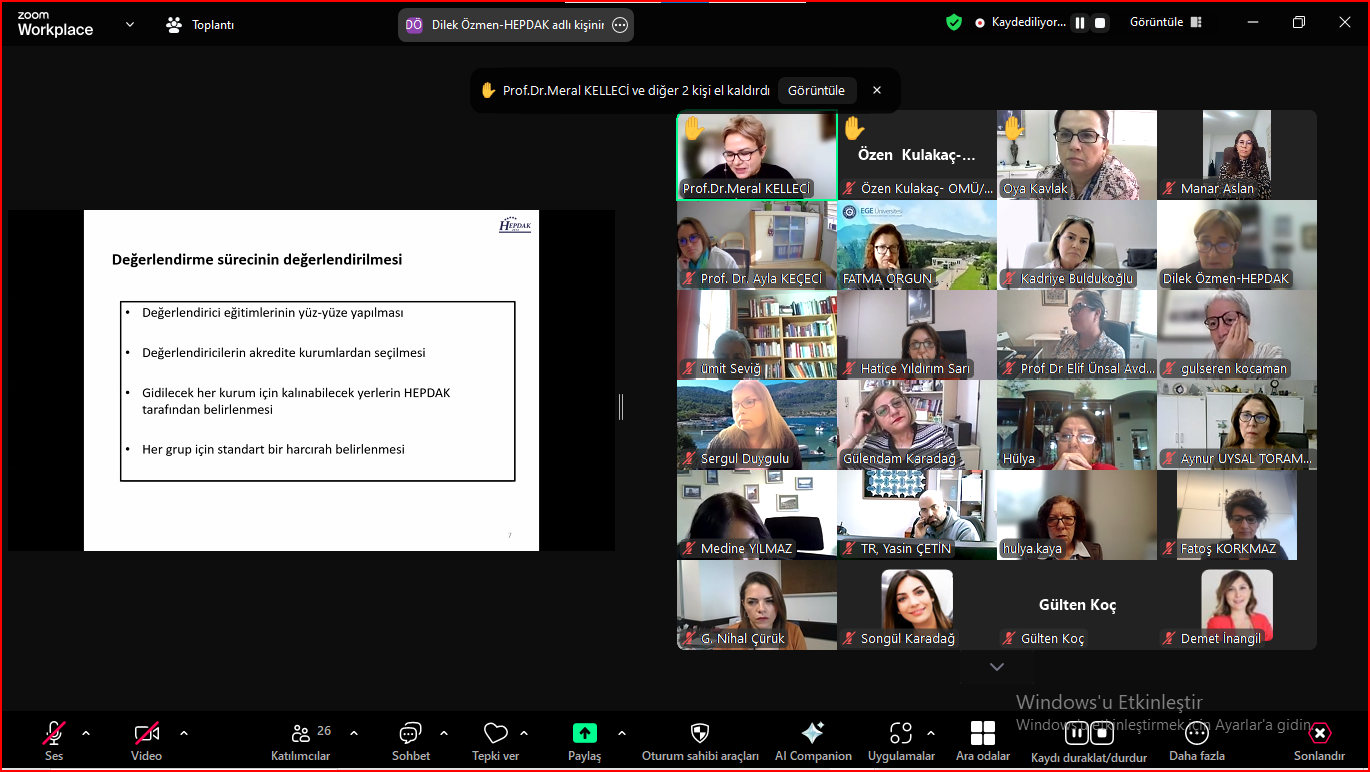This screenshot has height=772, width=1370.
Task: Unmute microphone with the Ses icon
Action: (54, 734)
